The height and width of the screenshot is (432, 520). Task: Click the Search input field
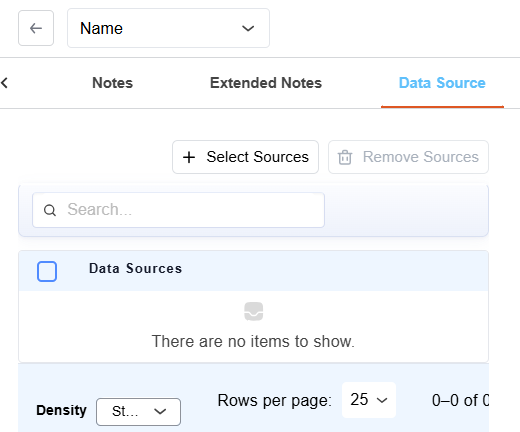tap(178, 210)
